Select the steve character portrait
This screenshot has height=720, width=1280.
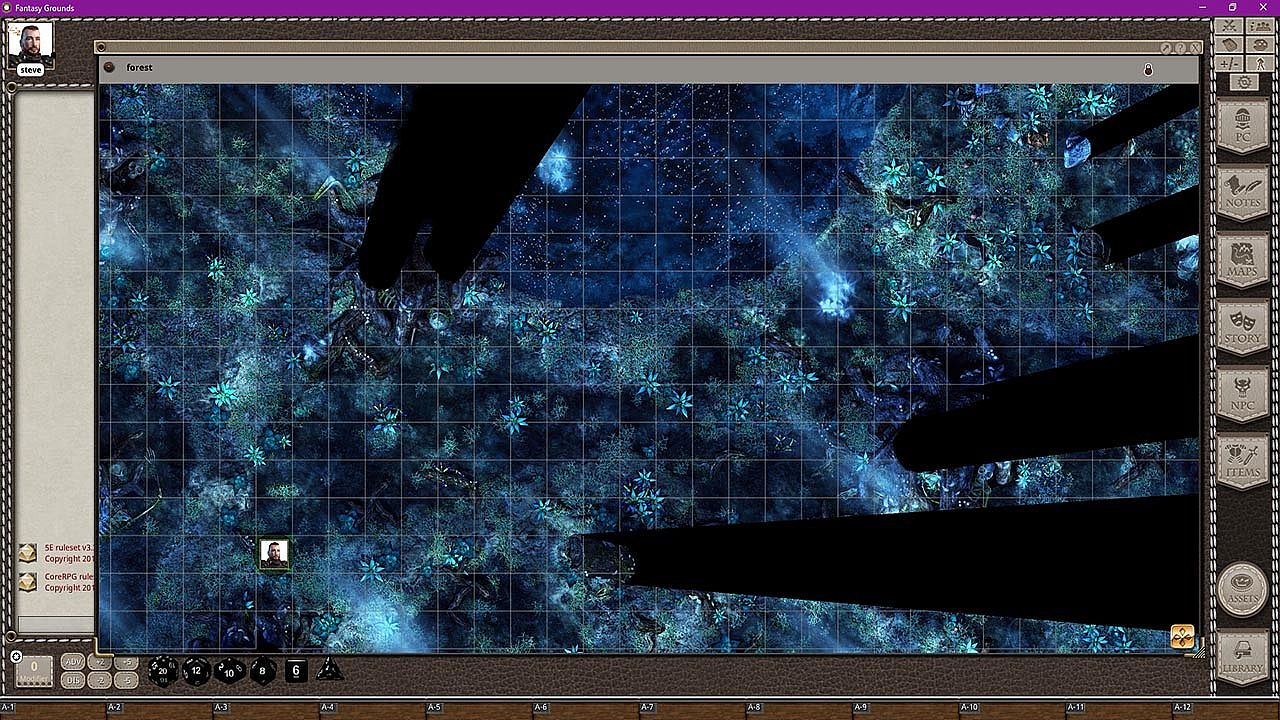click(x=30, y=43)
